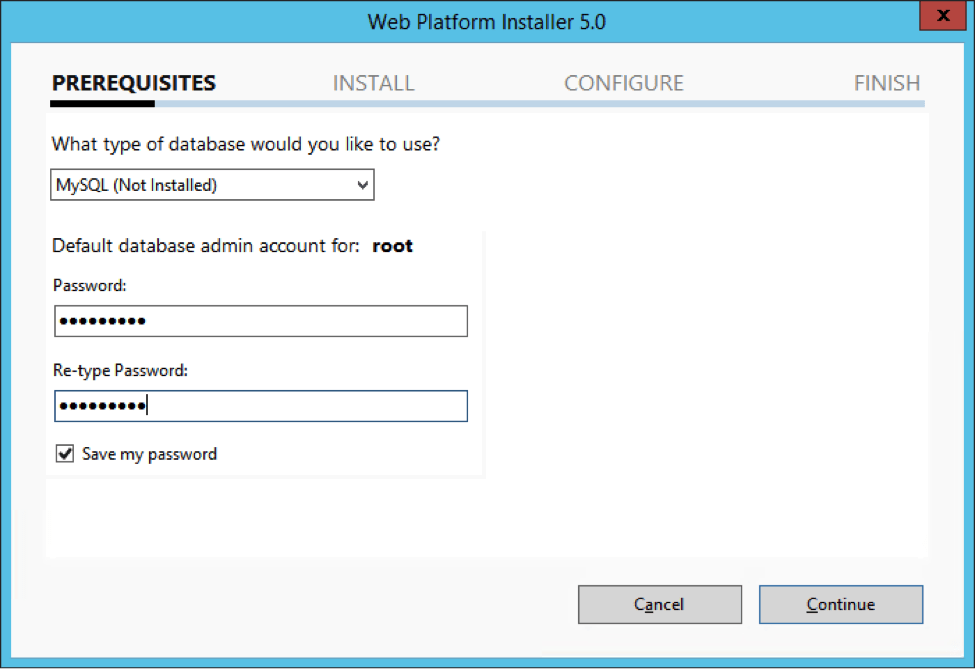Click the Password input field
This screenshot has width=975, height=669.
click(x=260, y=320)
